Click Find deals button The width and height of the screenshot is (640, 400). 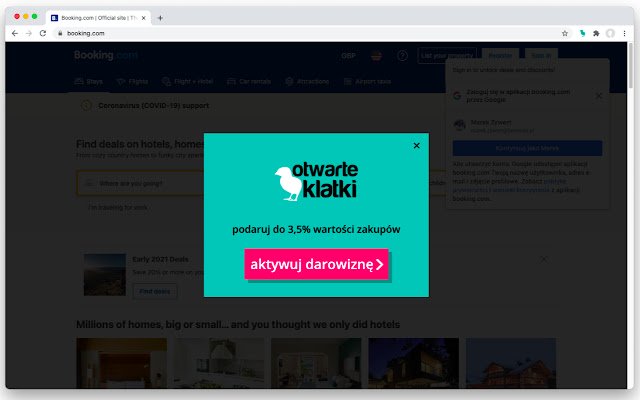pyautogui.click(x=155, y=291)
